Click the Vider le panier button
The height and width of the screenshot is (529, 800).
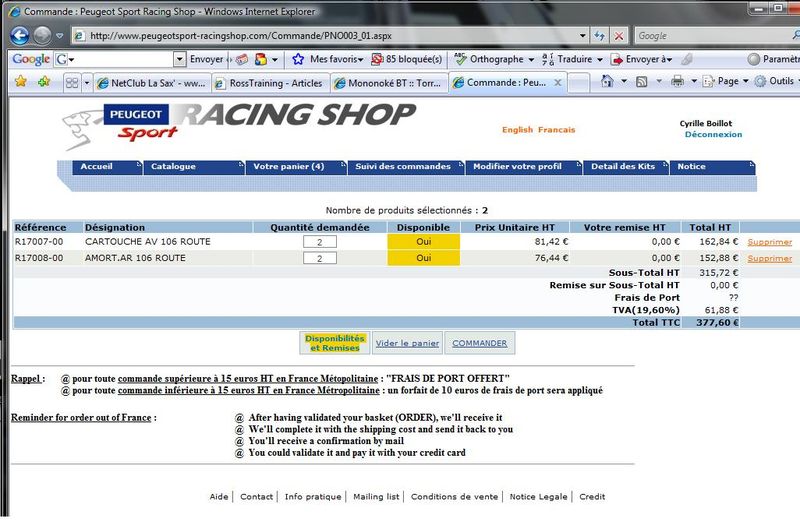click(x=407, y=343)
